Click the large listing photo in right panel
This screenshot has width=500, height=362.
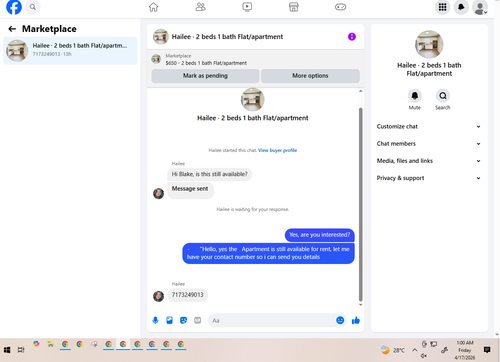(429, 44)
